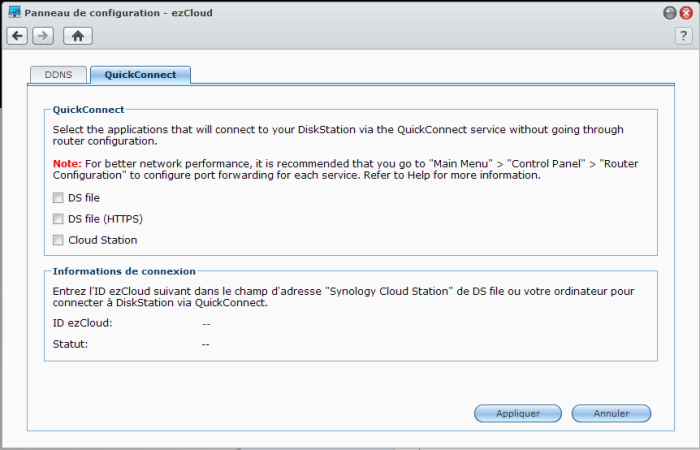This screenshot has height=450, width=700.
Task: Go to the control panel home icon
Action: tap(78, 36)
